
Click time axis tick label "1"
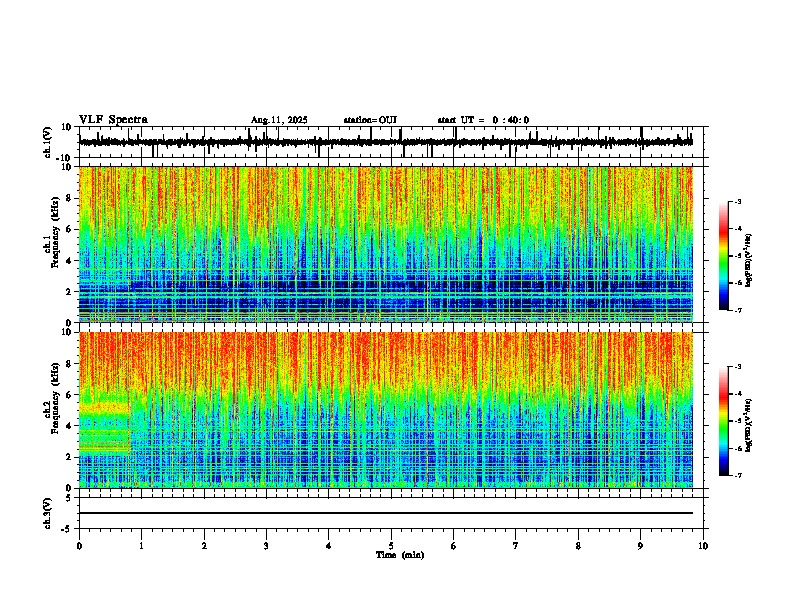[142, 546]
